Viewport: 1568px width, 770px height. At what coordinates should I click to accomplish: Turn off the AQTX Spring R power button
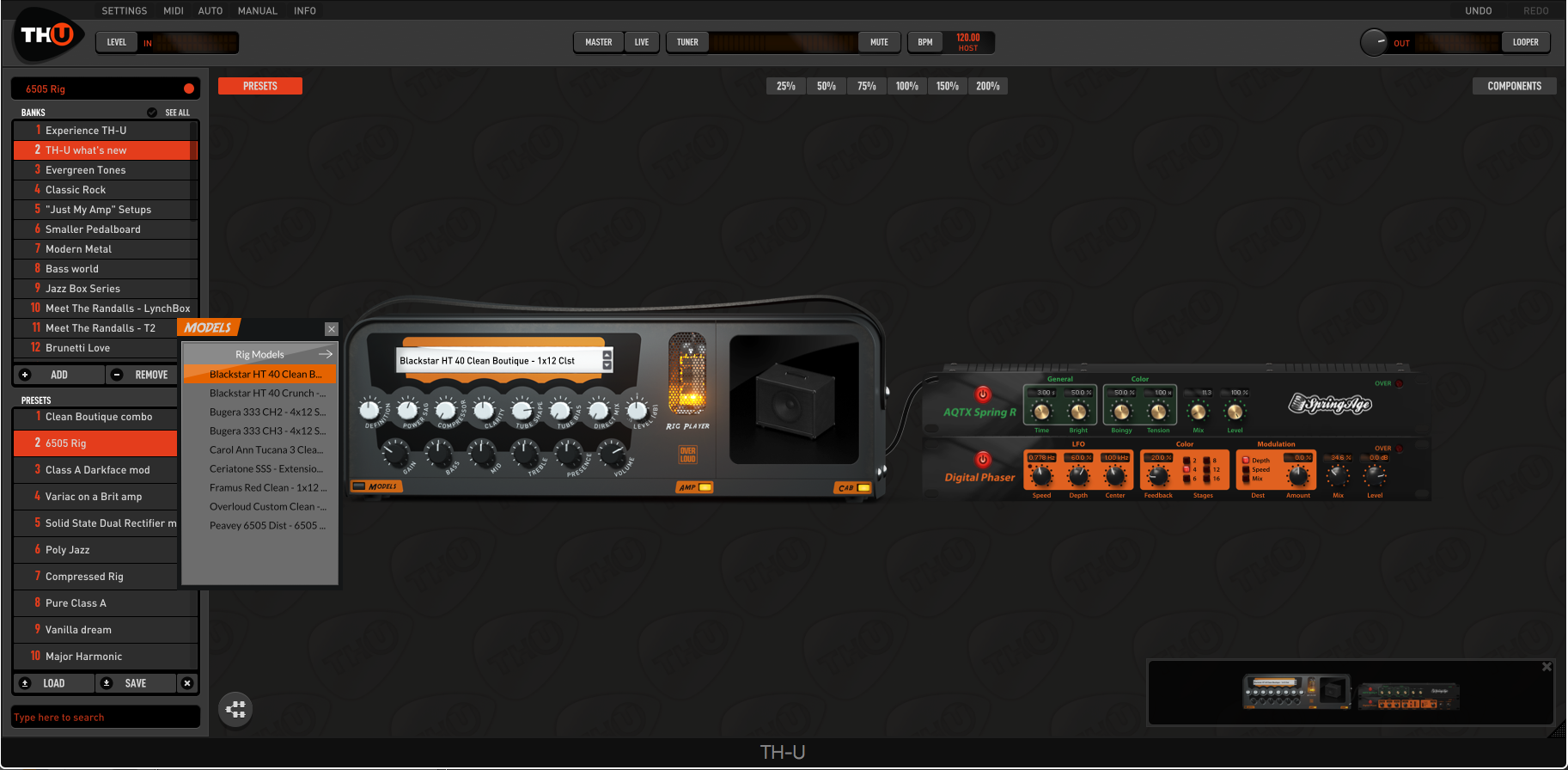[983, 394]
